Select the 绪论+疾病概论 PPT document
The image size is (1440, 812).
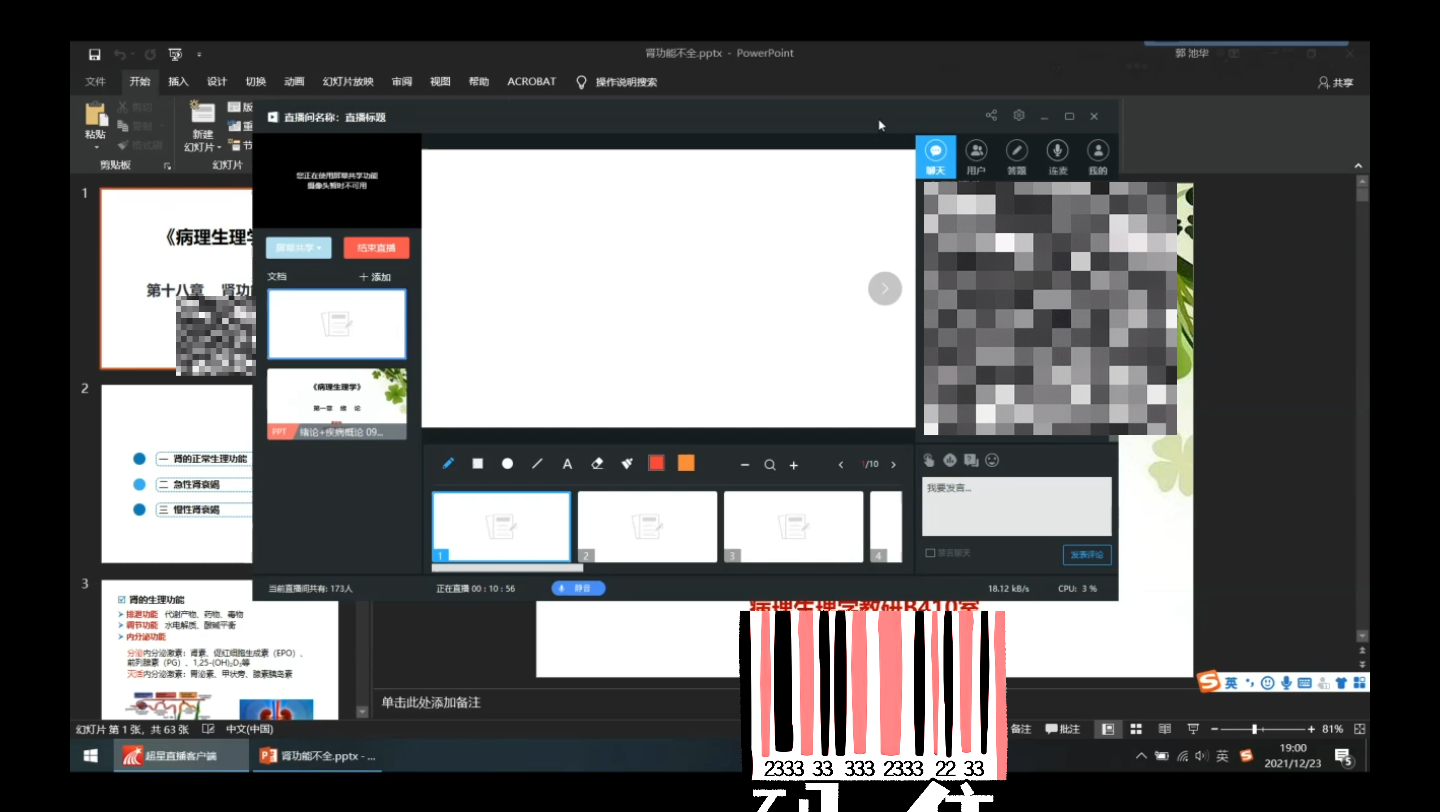point(337,404)
